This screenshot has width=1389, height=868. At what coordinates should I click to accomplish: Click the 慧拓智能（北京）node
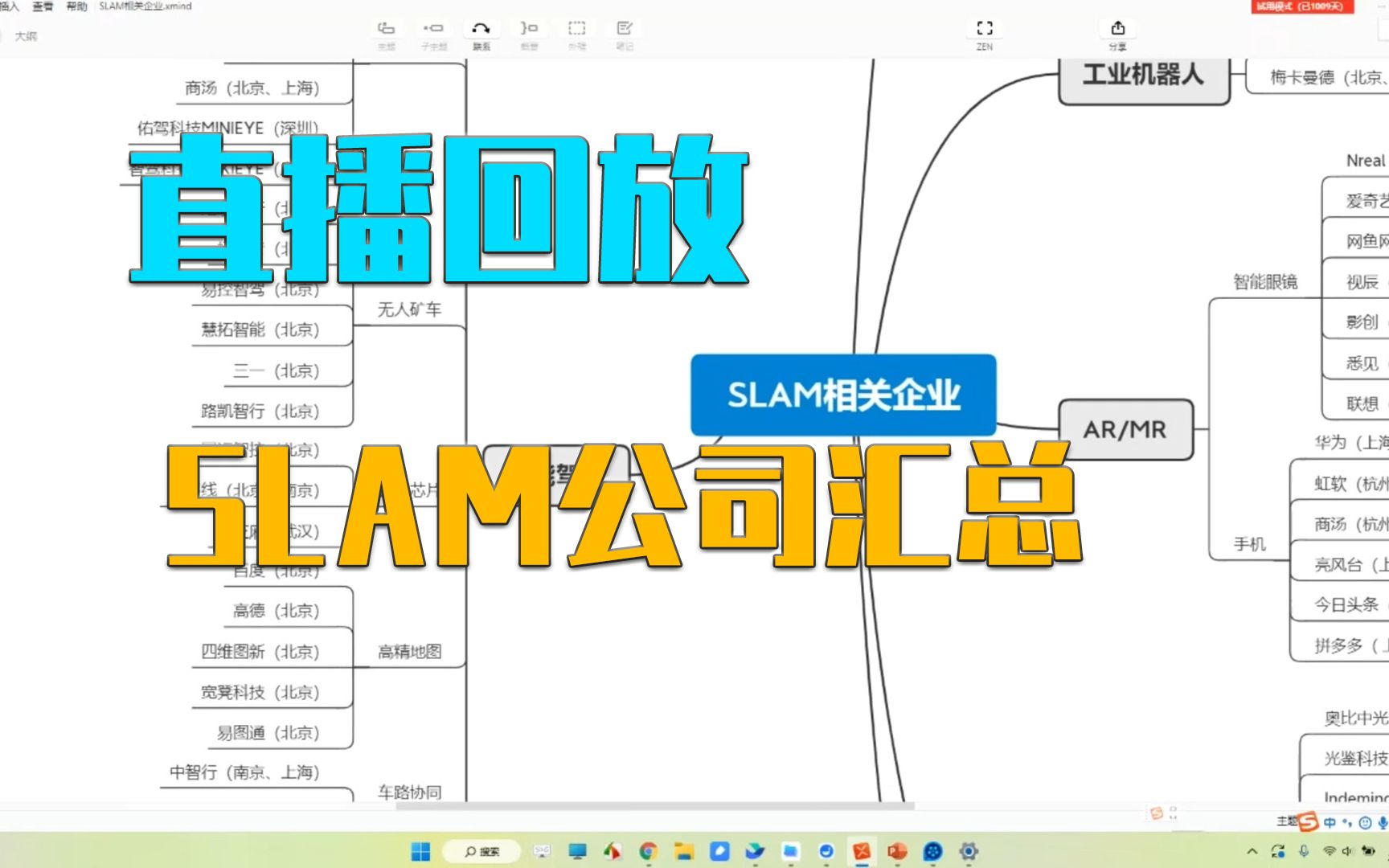[260, 330]
